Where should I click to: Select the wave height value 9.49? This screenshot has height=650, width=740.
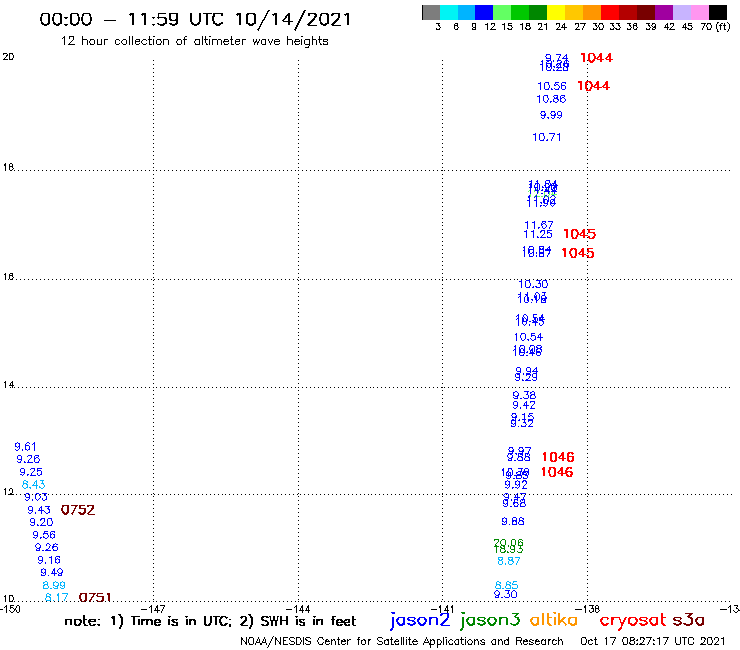(51, 573)
